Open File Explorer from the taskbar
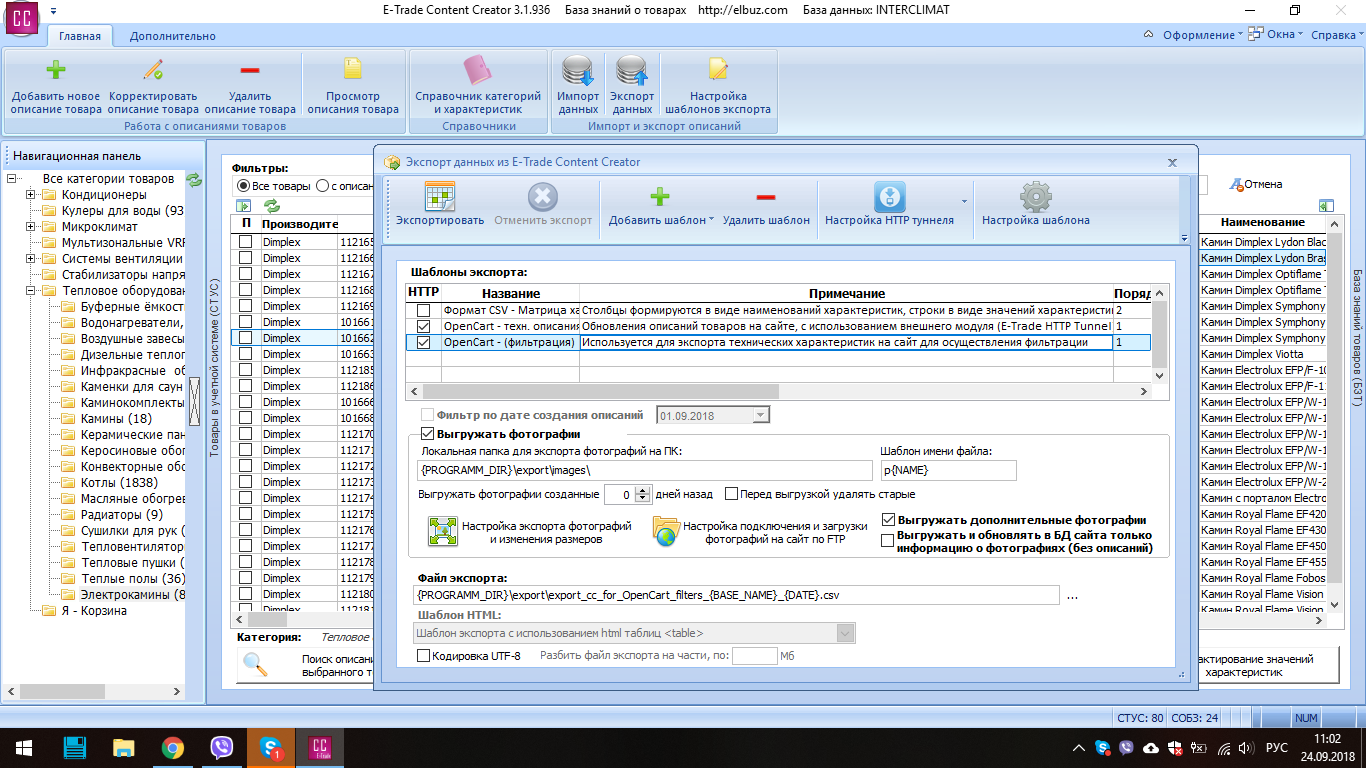The image size is (1366, 768). [124, 747]
